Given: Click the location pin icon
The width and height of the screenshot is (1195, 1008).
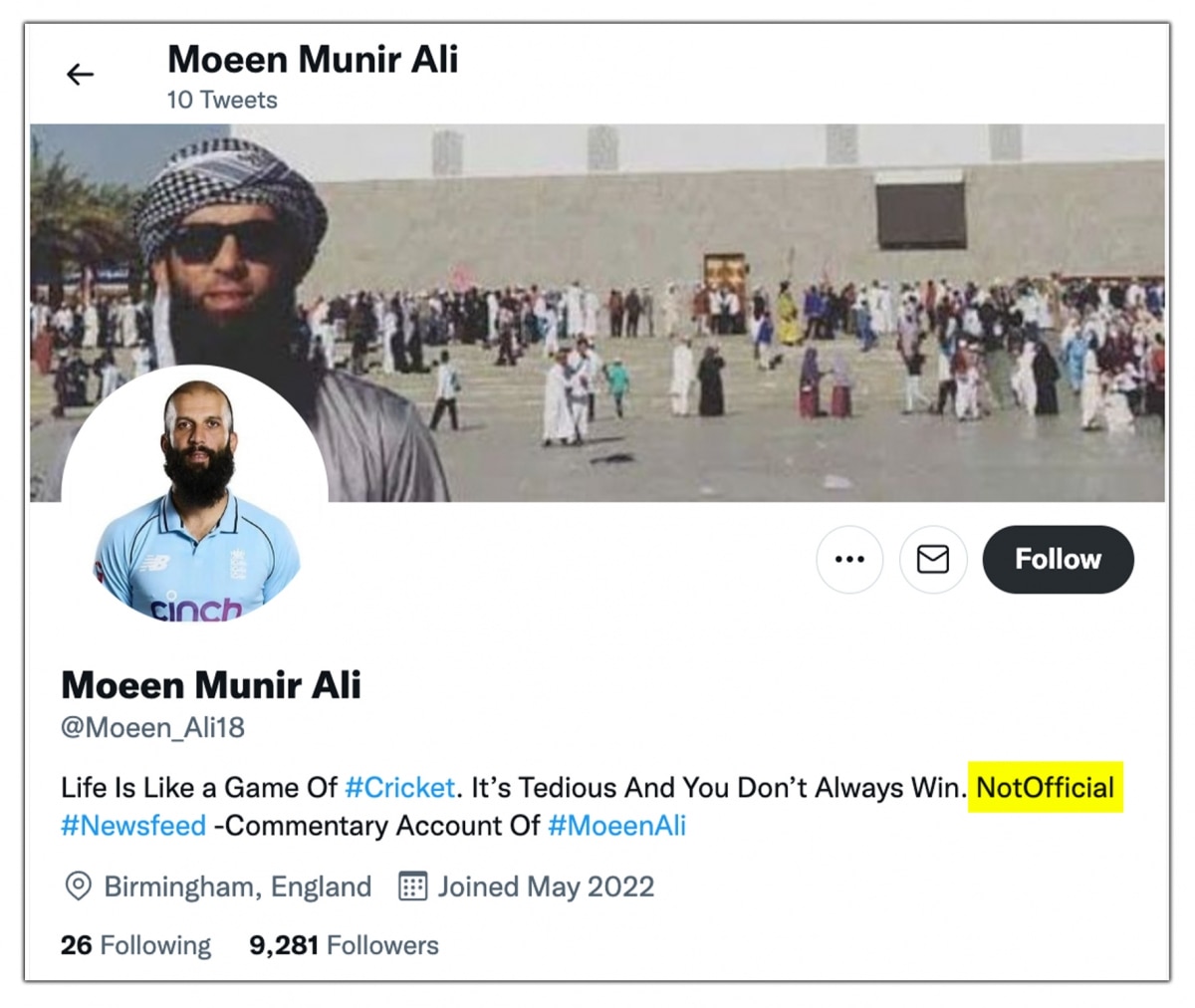Looking at the screenshot, I should pos(78,886).
